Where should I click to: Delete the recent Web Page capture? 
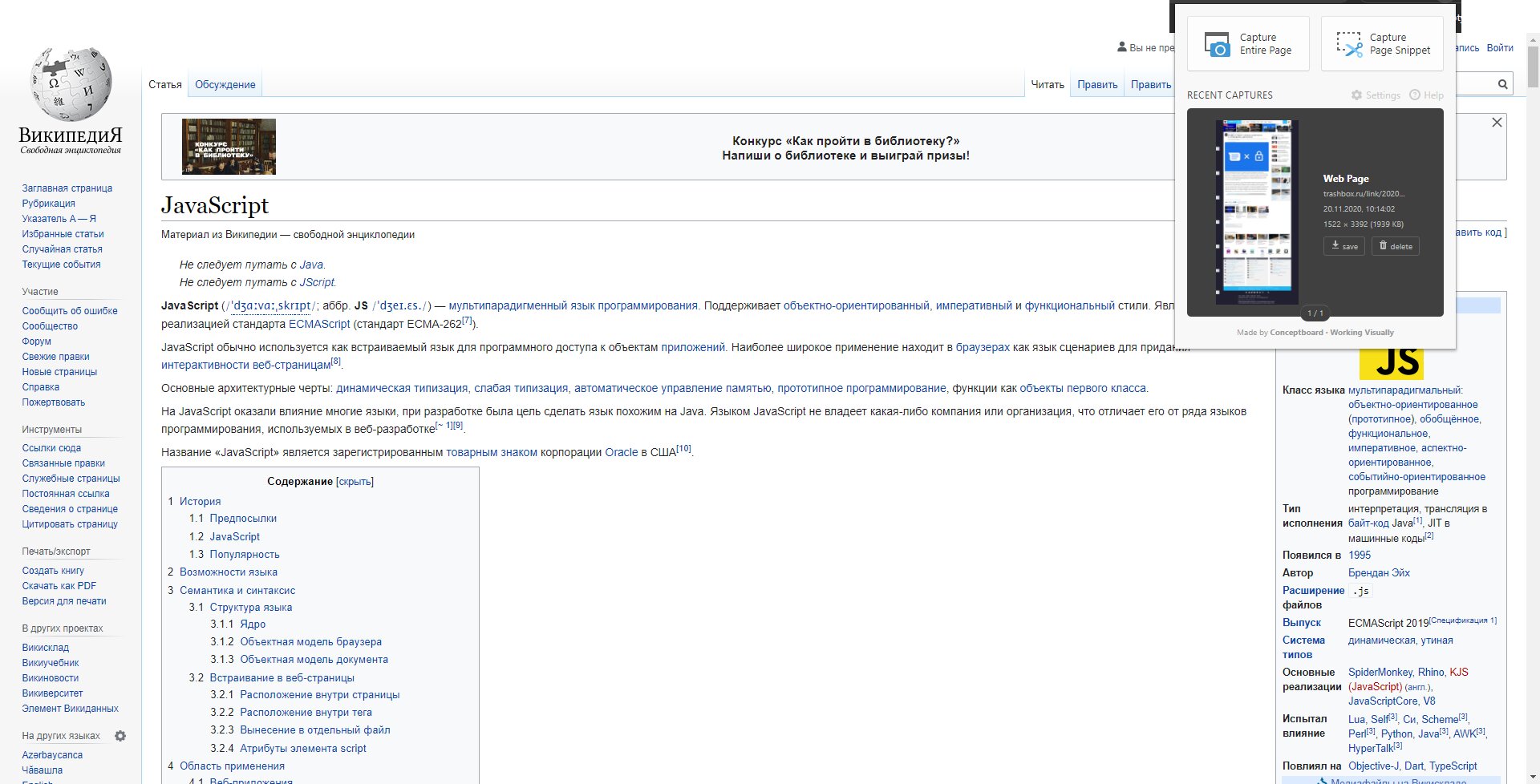click(x=1396, y=246)
